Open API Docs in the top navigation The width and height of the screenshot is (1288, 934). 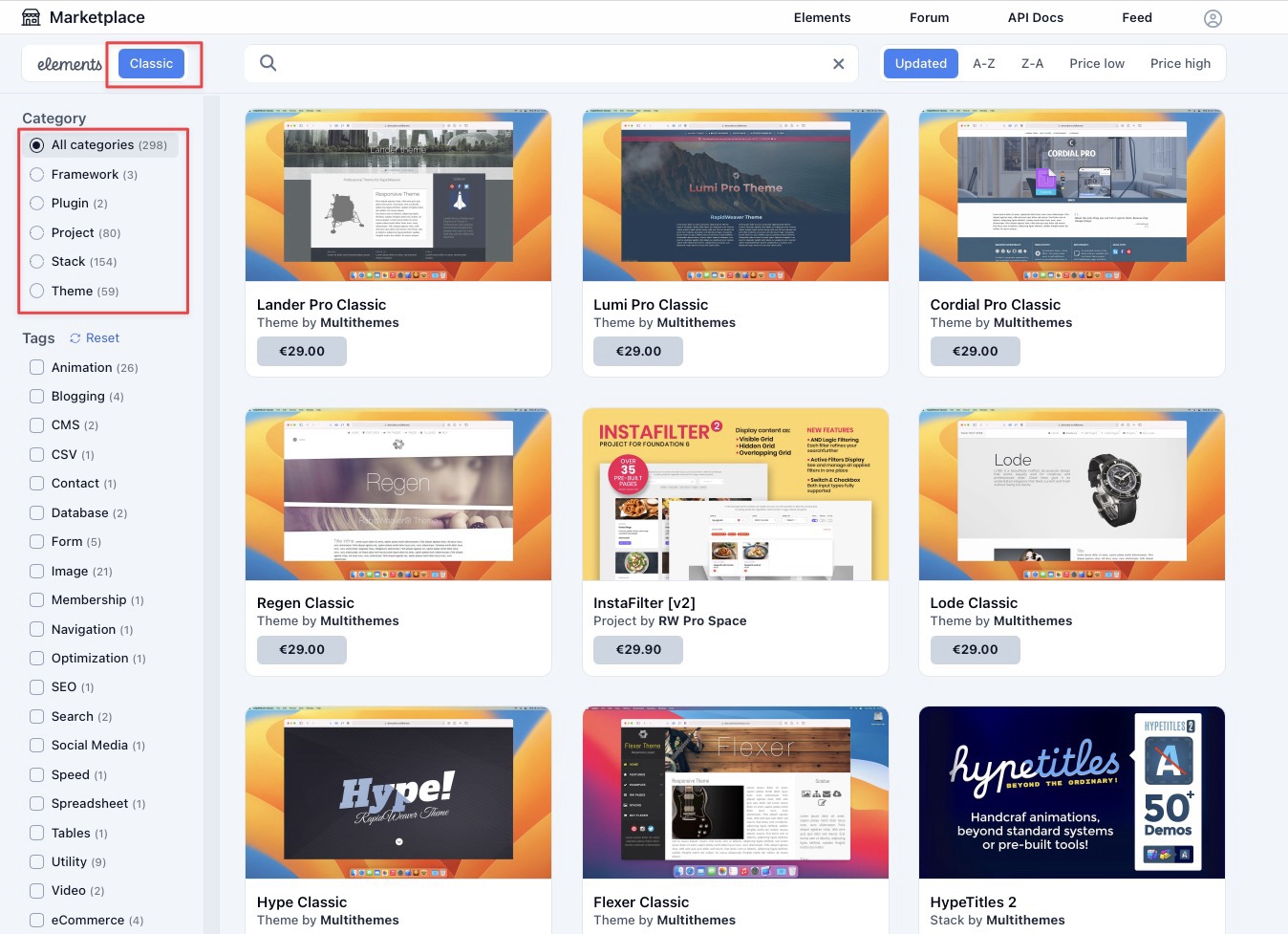click(1035, 18)
